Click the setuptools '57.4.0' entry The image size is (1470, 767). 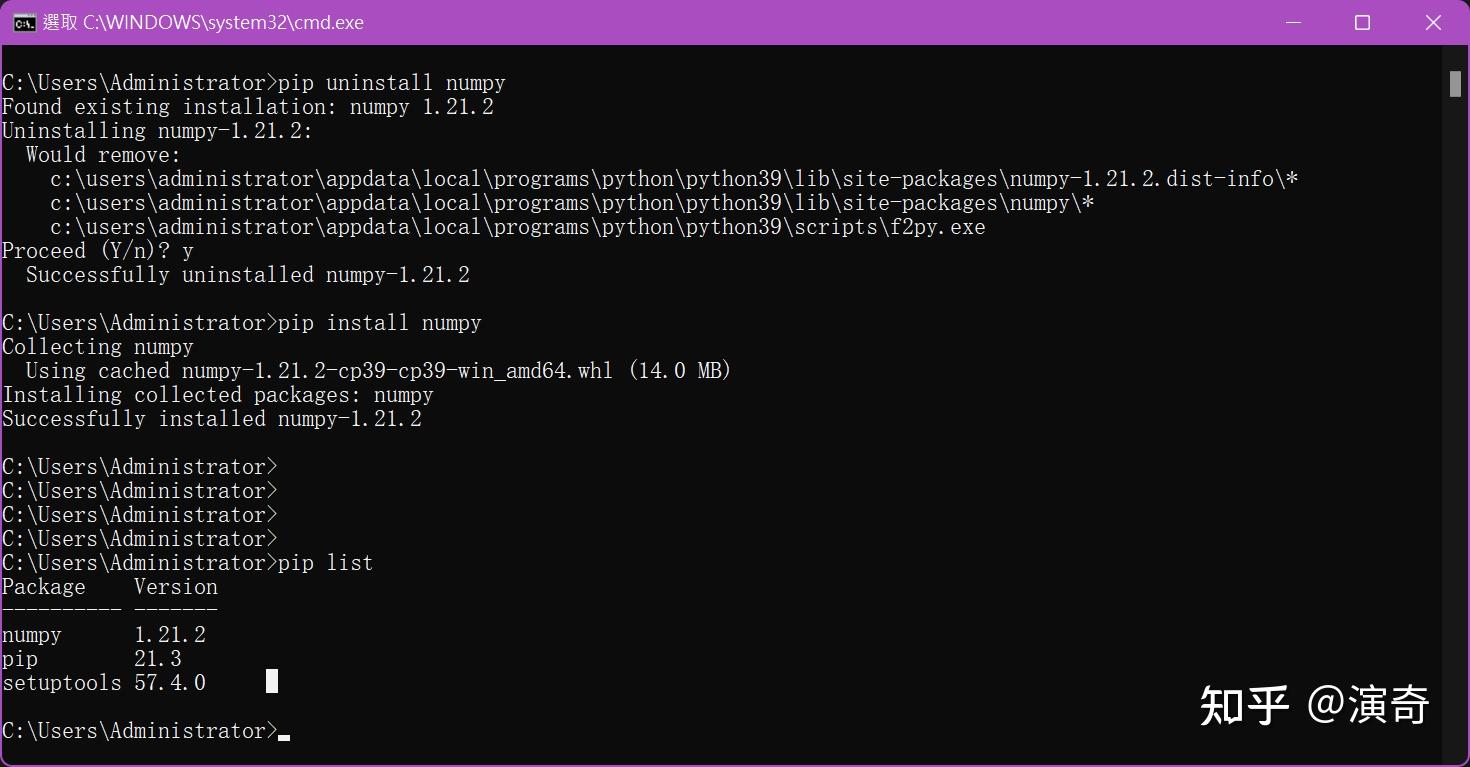click(170, 682)
